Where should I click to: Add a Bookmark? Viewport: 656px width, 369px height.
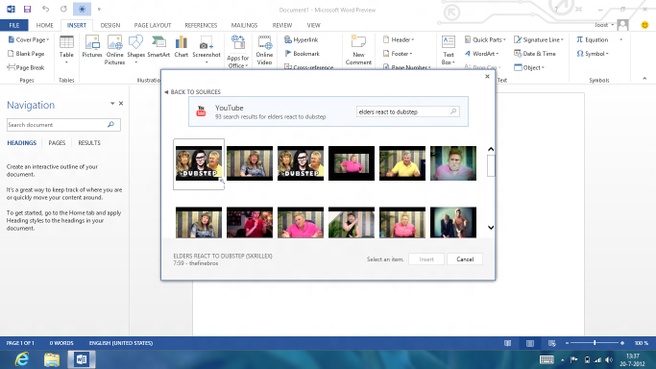(302, 54)
